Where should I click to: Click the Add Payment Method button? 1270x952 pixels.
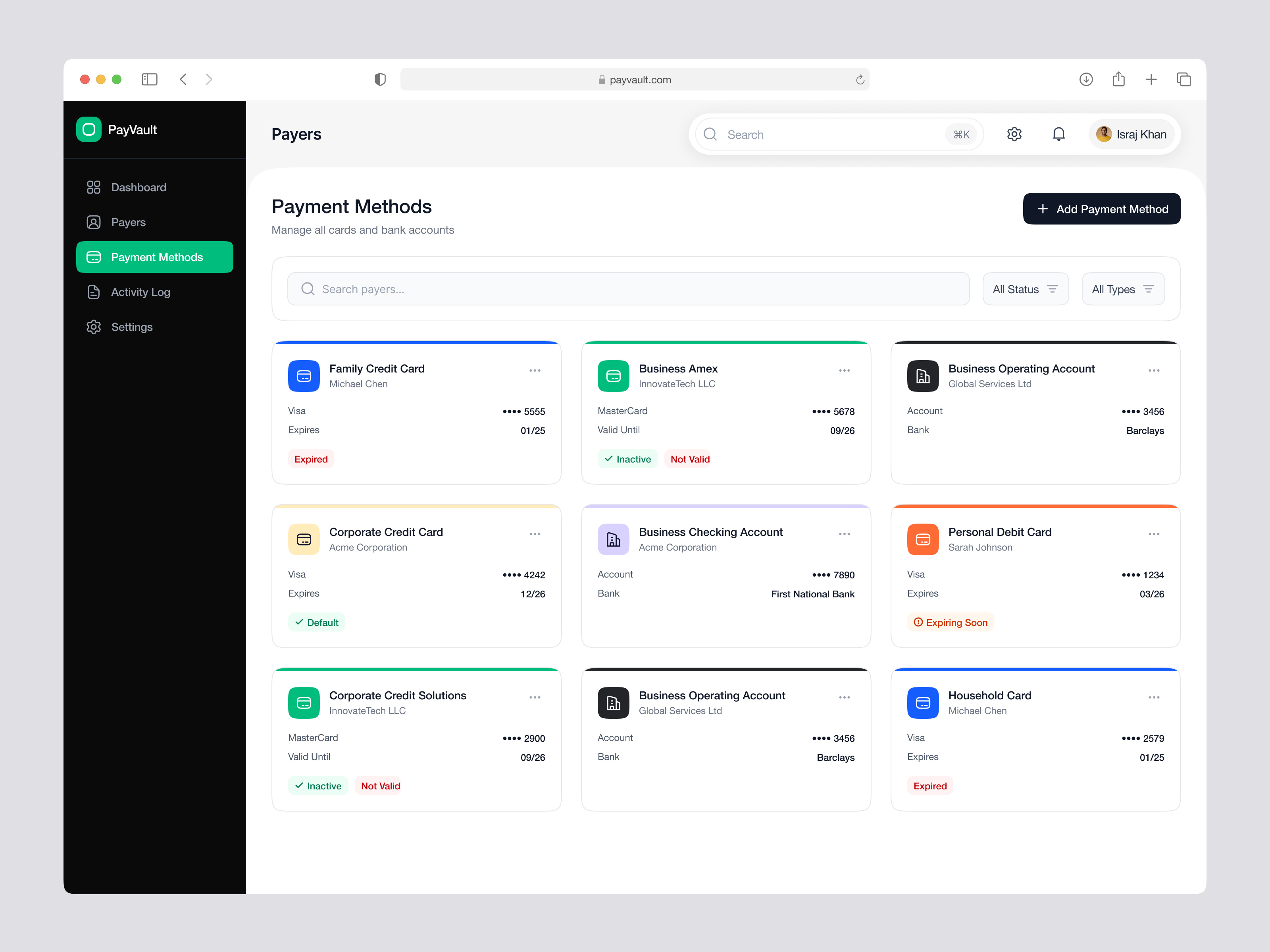pyautogui.click(x=1101, y=209)
